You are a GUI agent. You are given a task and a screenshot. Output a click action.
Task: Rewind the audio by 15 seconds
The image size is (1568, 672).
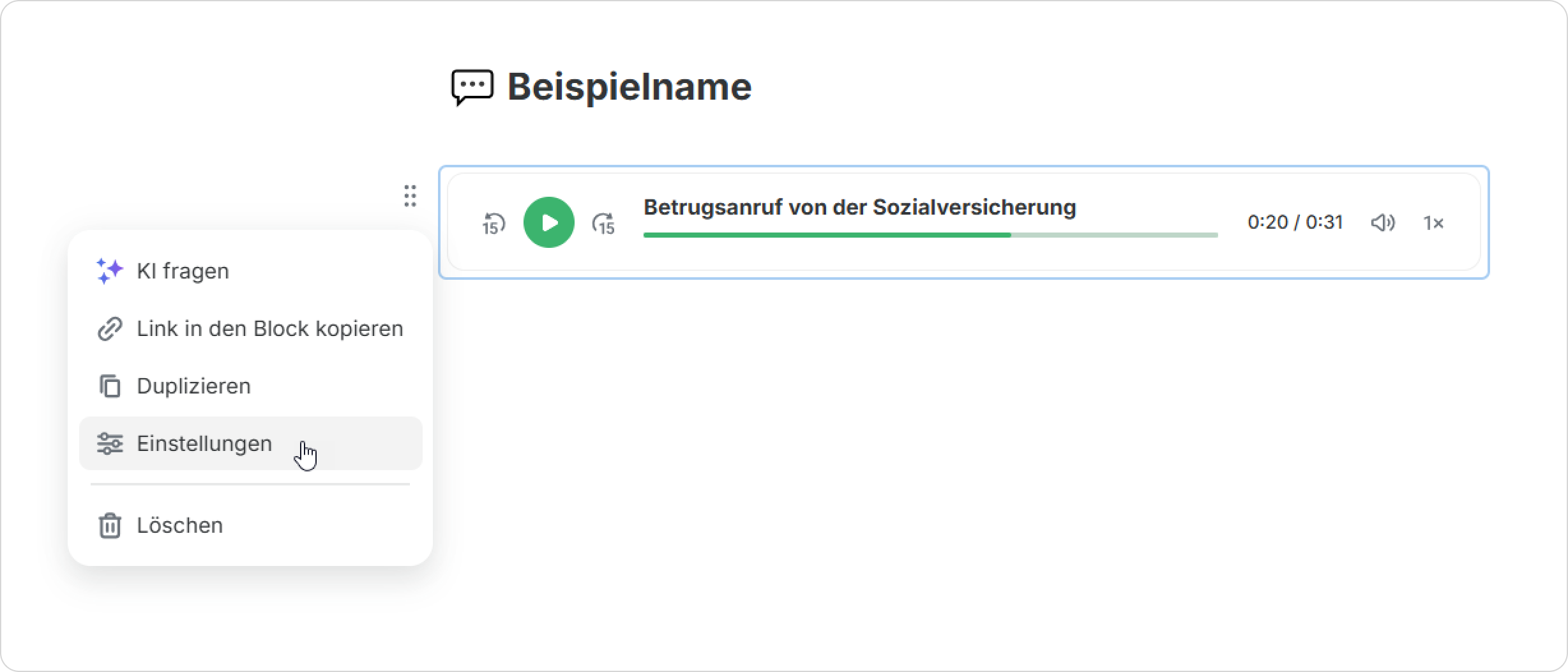(494, 224)
